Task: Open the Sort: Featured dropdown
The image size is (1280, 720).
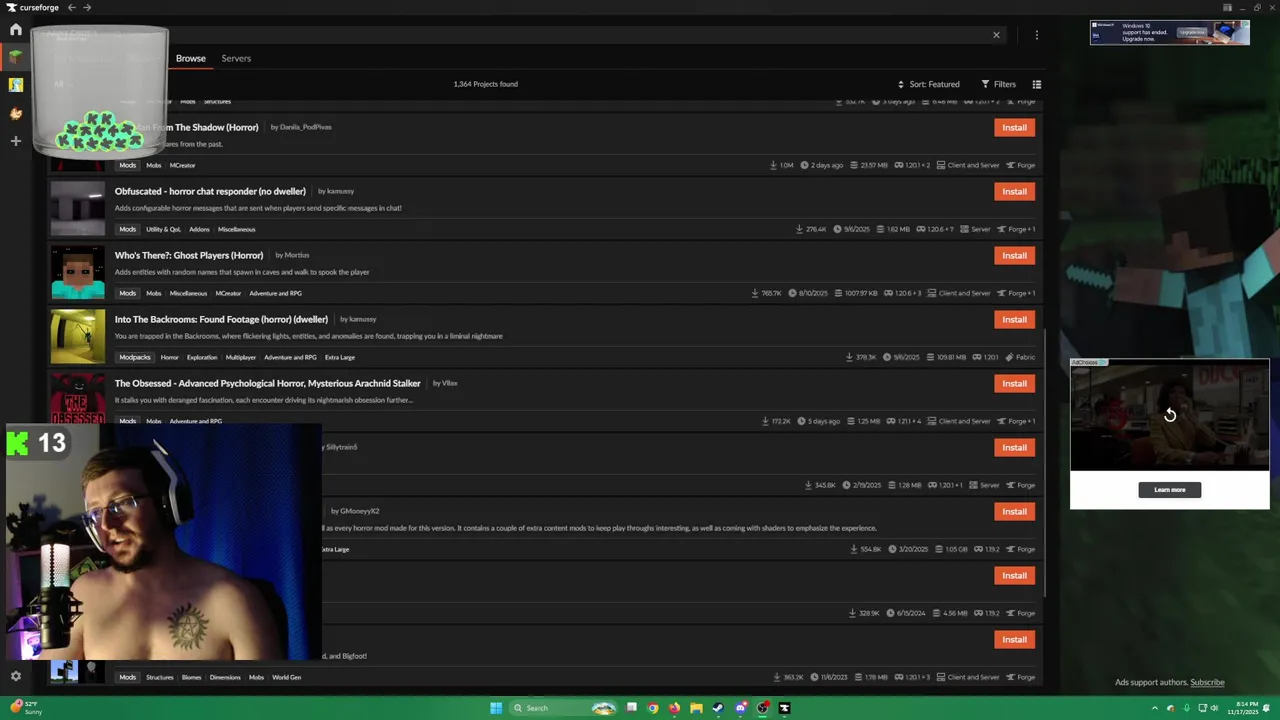Action: [928, 84]
